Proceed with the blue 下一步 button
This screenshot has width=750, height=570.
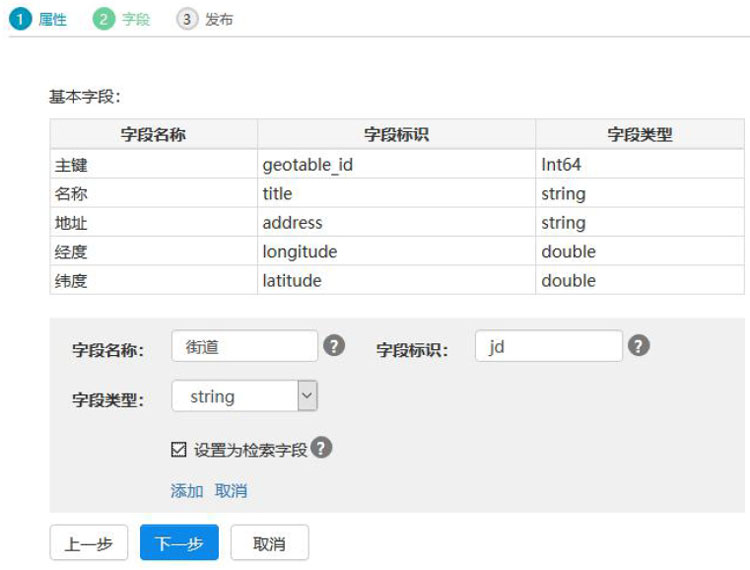point(179,542)
